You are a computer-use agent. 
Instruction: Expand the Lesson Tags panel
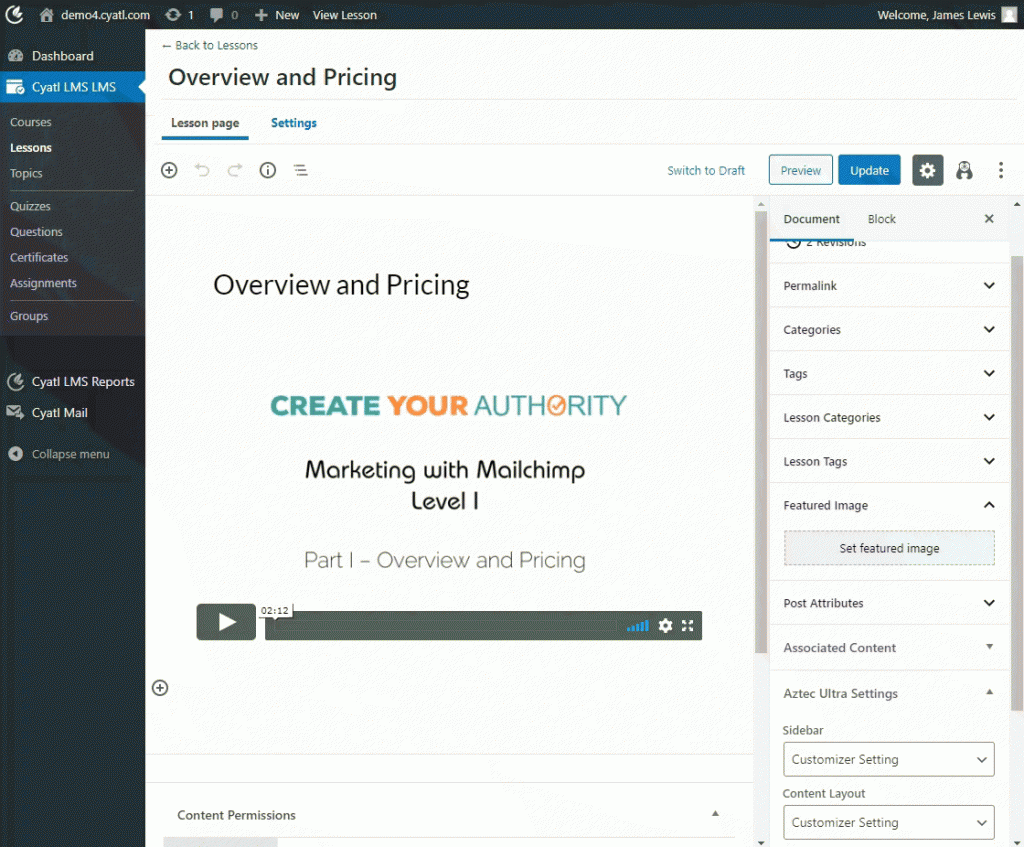889,461
